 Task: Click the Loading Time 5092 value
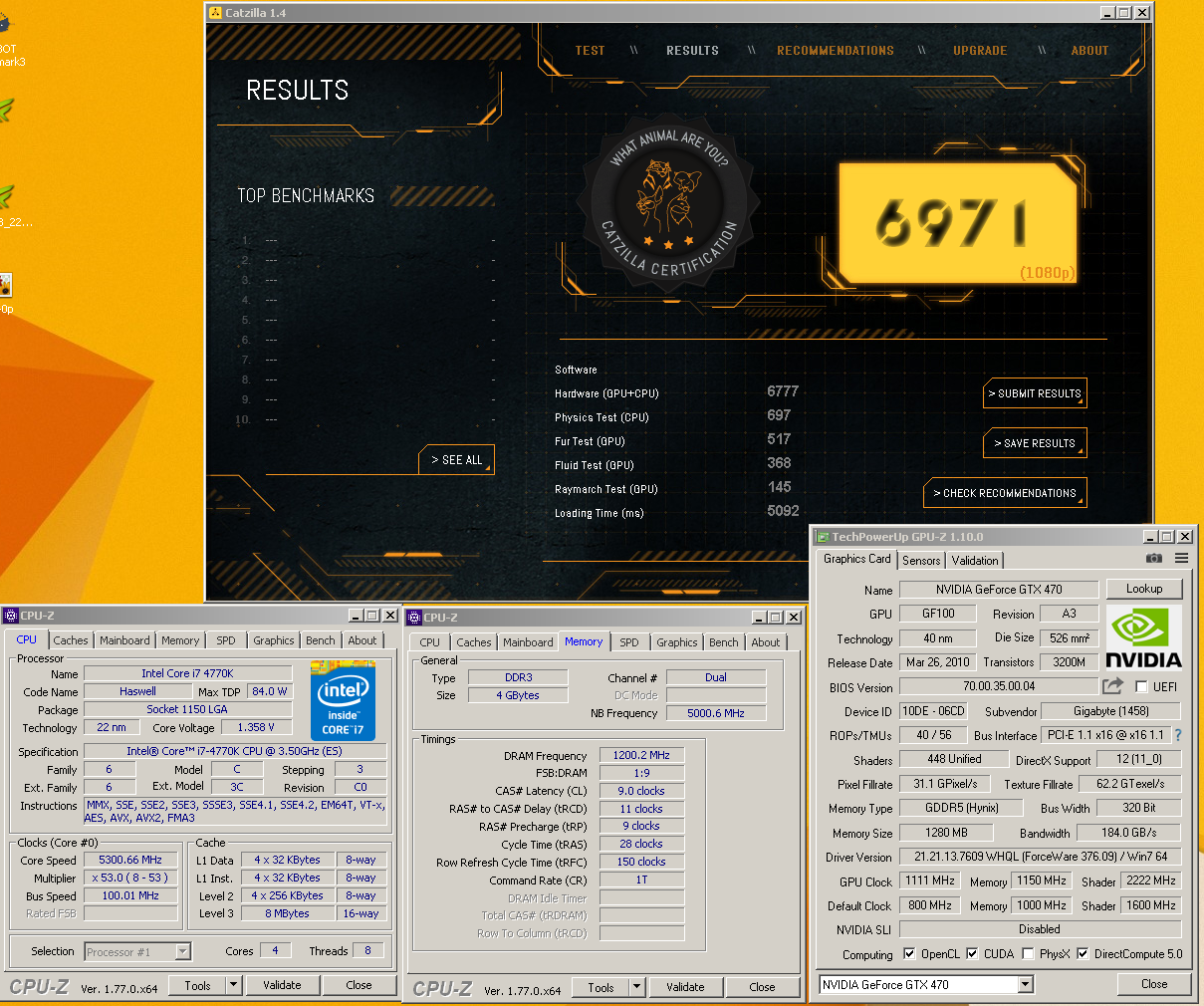click(783, 511)
